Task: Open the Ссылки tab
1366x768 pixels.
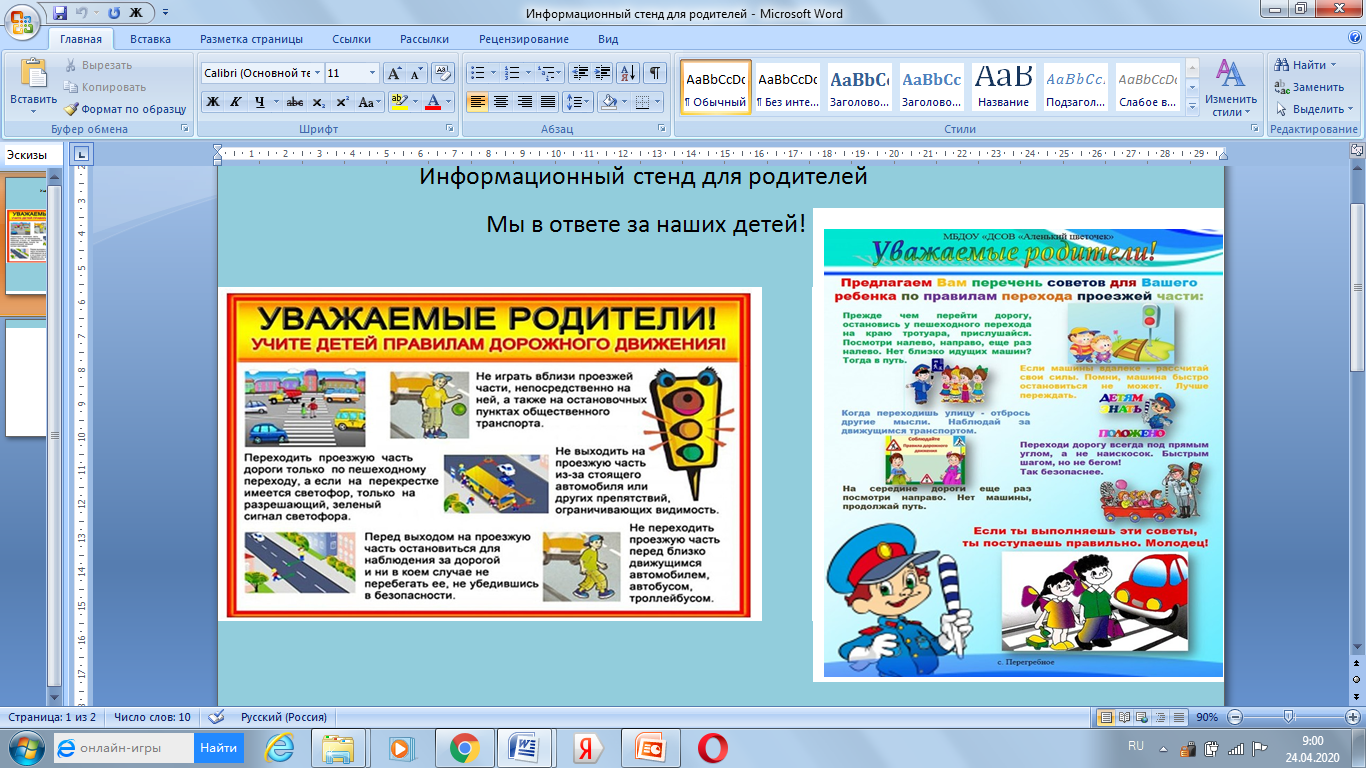Action: point(352,39)
